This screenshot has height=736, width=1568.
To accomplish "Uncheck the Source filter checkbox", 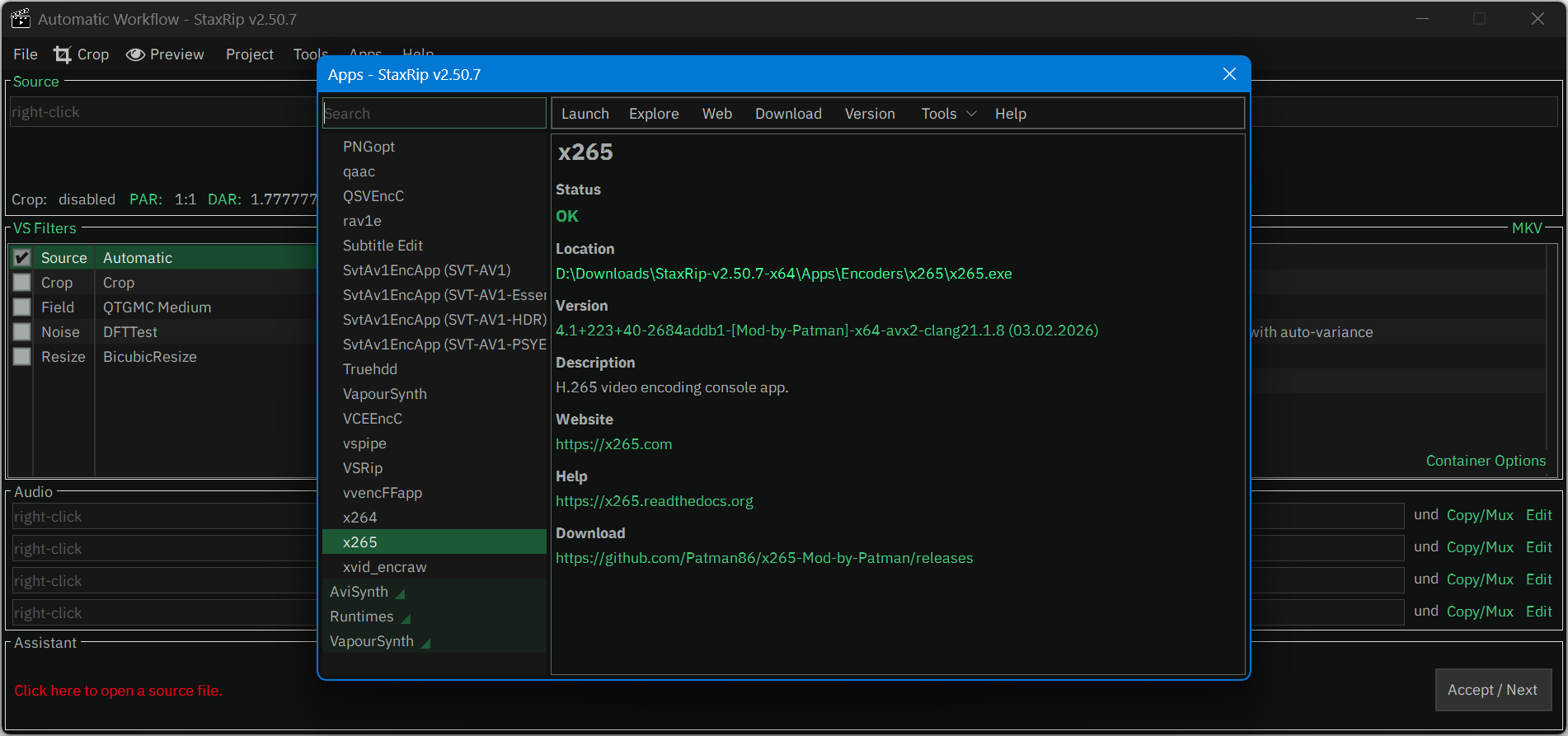I will [x=22, y=258].
